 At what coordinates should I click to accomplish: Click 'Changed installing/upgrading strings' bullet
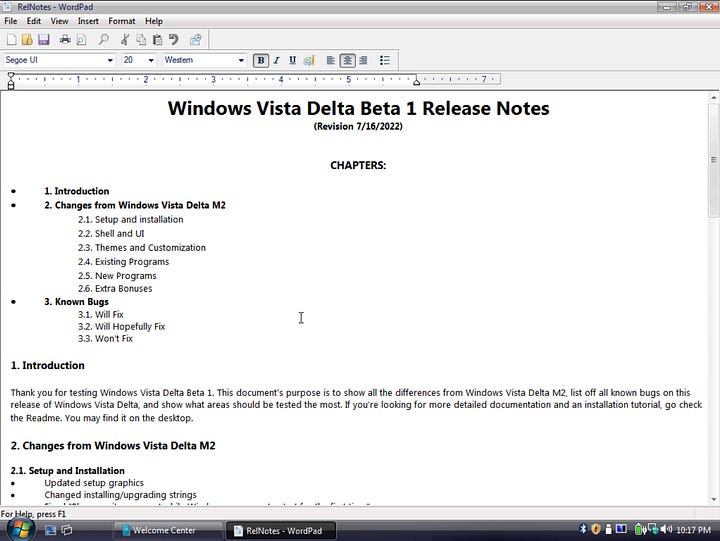[x=120, y=495]
